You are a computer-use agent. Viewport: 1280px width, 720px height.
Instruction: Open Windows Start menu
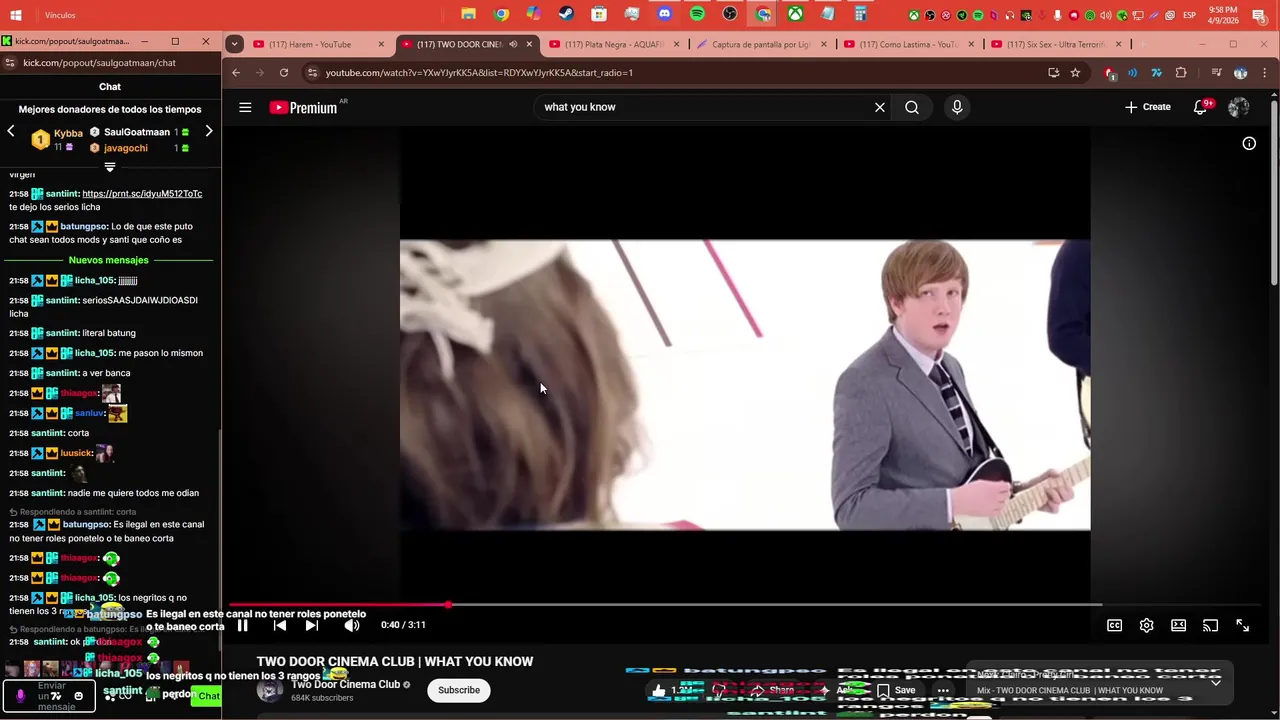click(x=16, y=15)
